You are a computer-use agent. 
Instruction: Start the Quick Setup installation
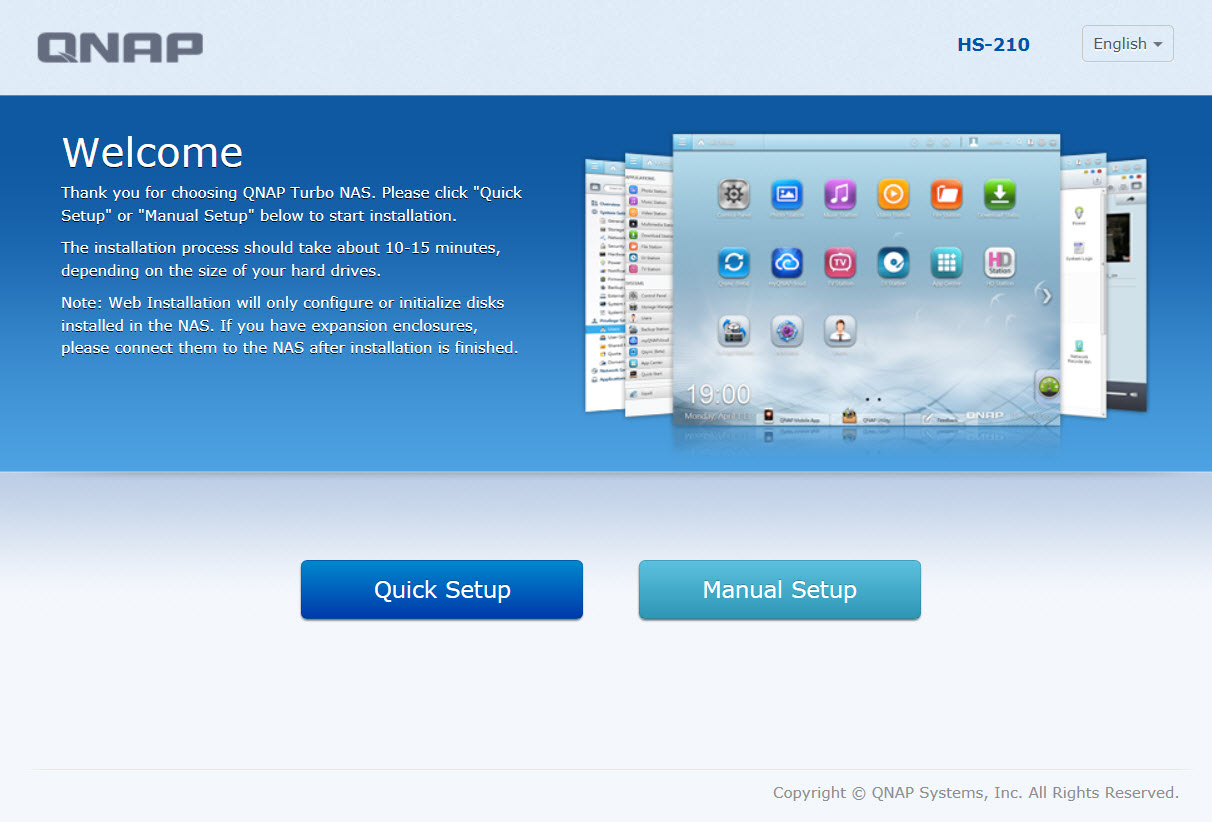coord(441,590)
